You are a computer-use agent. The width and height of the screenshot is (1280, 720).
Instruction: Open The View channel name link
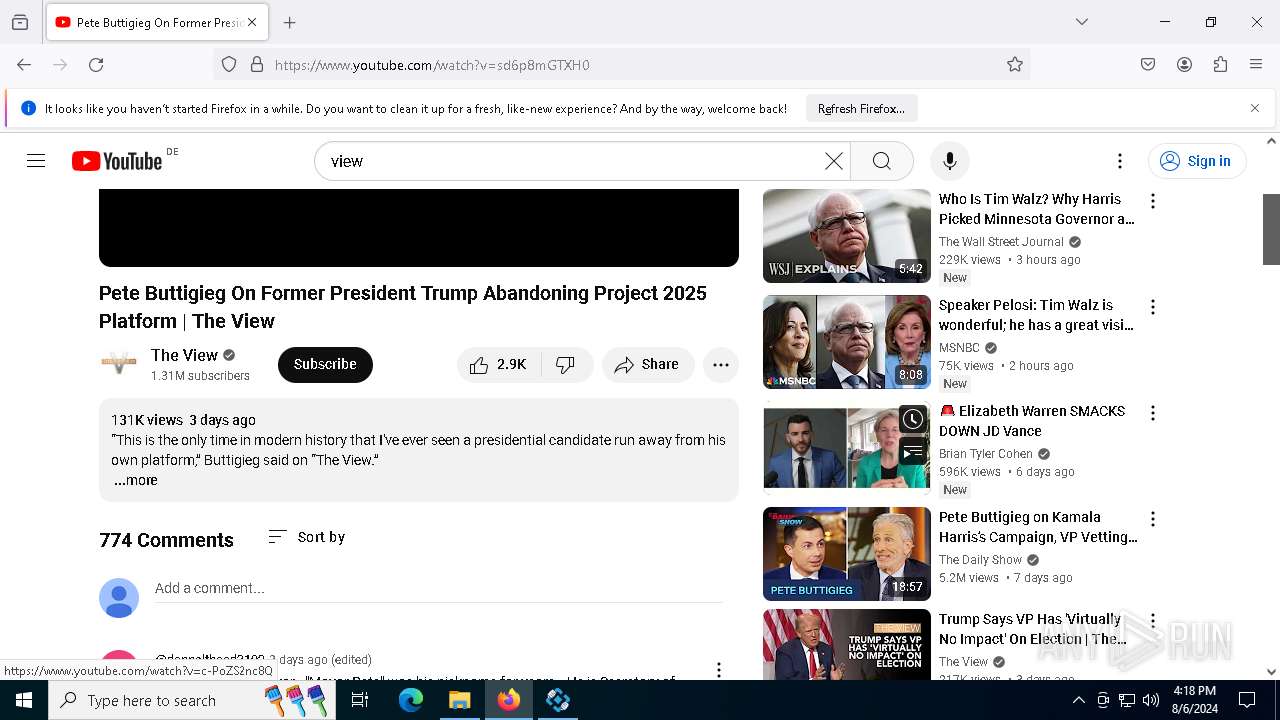(184, 355)
